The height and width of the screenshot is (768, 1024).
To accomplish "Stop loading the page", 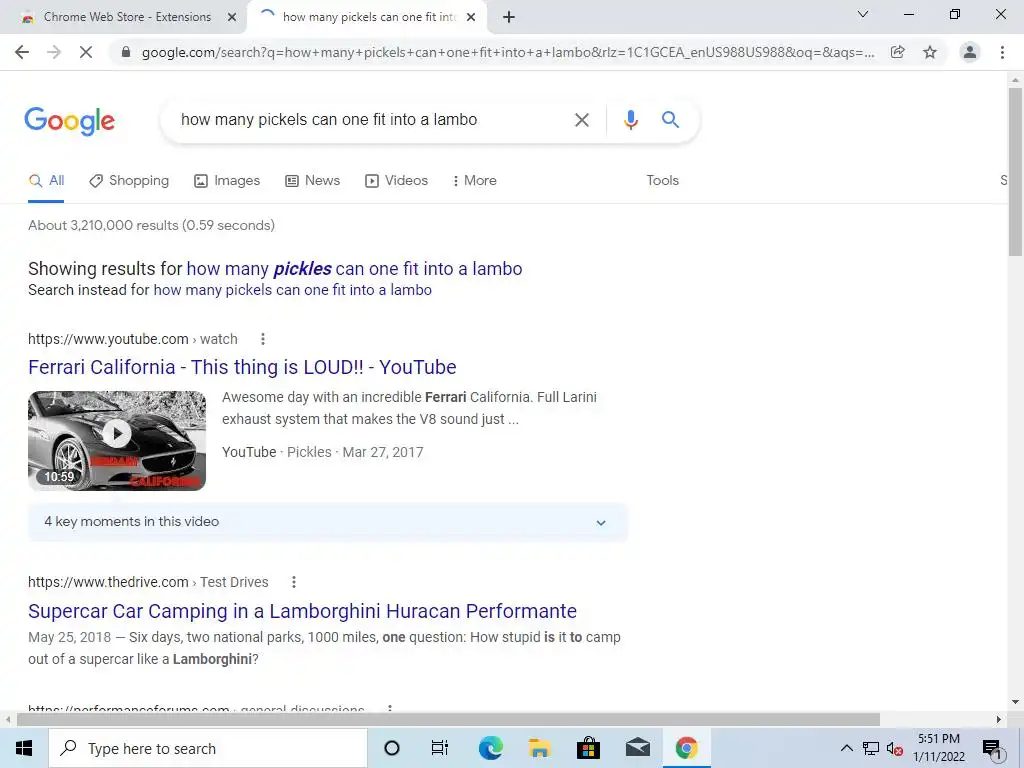I will [86, 52].
